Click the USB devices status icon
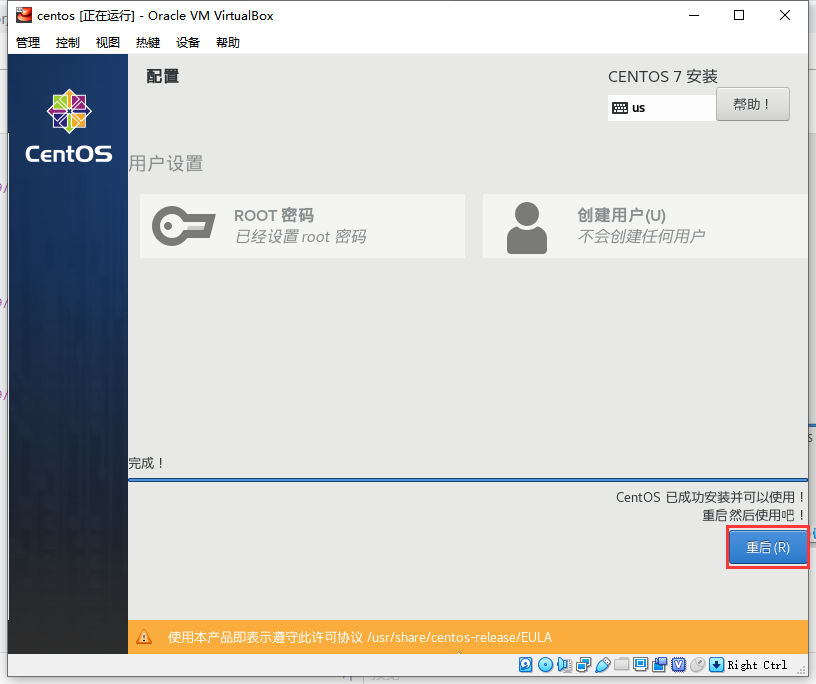The width and height of the screenshot is (816, 684). point(602,664)
